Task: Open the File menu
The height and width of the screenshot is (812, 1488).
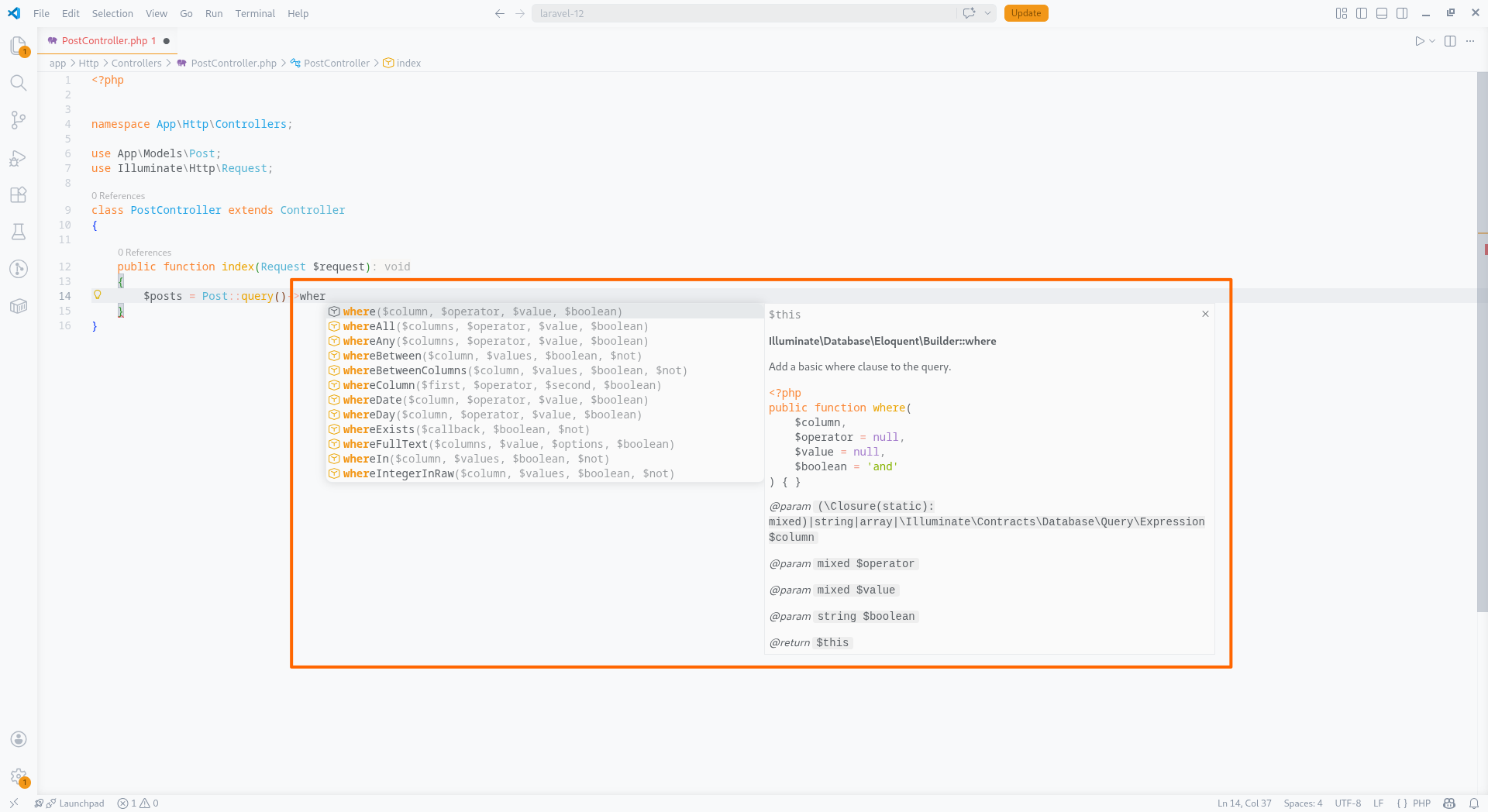Action: (x=41, y=13)
